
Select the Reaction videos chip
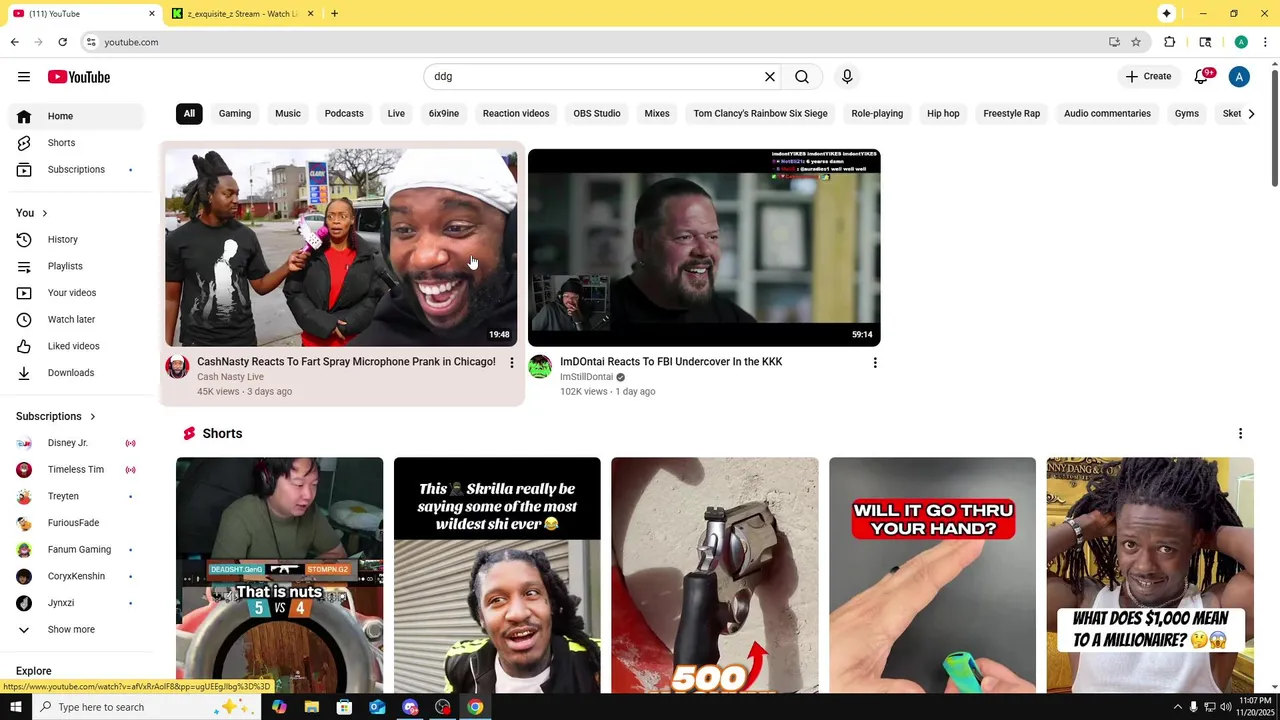516,114
